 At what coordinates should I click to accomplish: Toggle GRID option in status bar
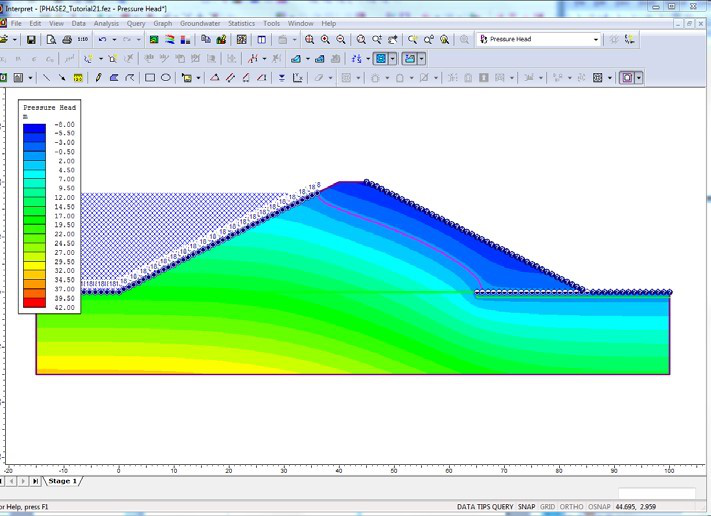click(x=548, y=507)
